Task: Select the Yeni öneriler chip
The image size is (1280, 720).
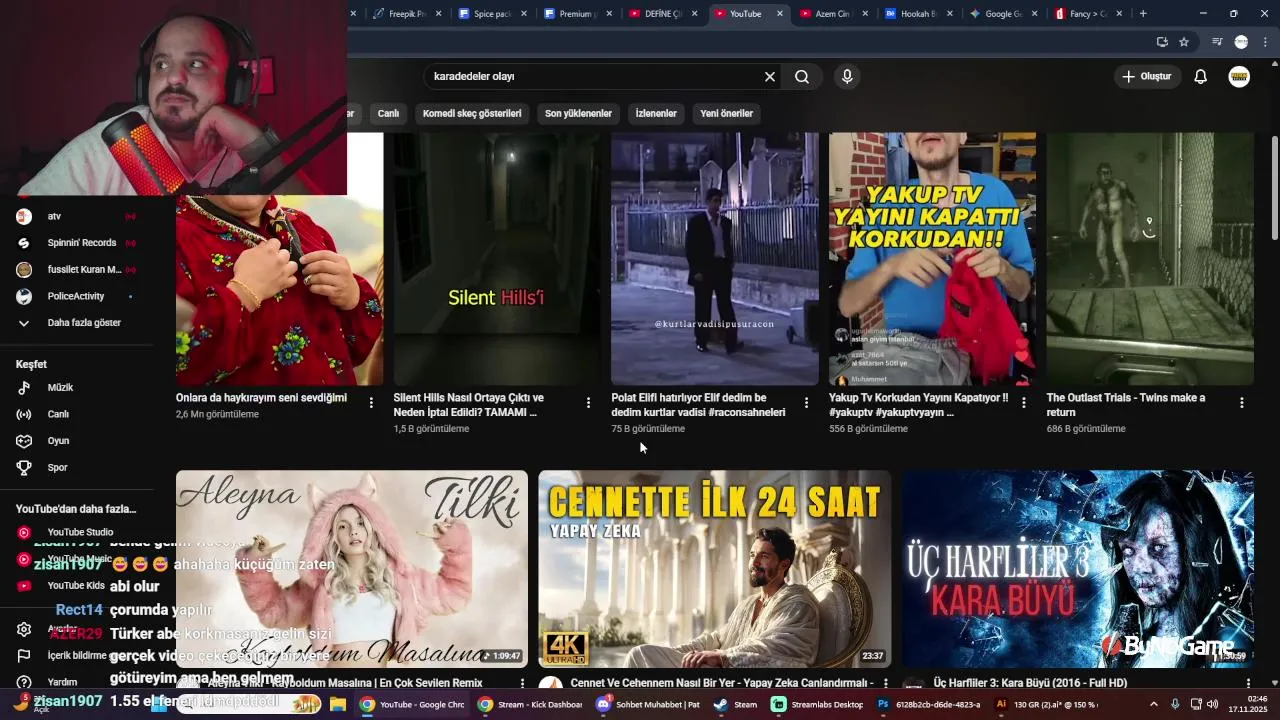Action: (726, 113)
